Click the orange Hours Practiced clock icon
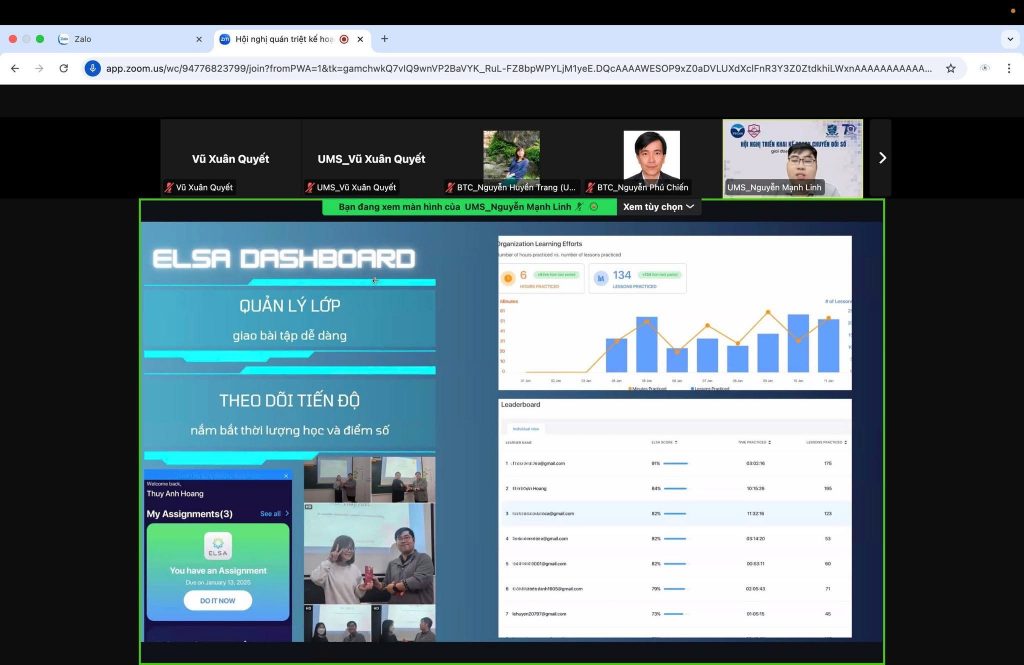Viewport: 1024px width, 665px height. 508,278
